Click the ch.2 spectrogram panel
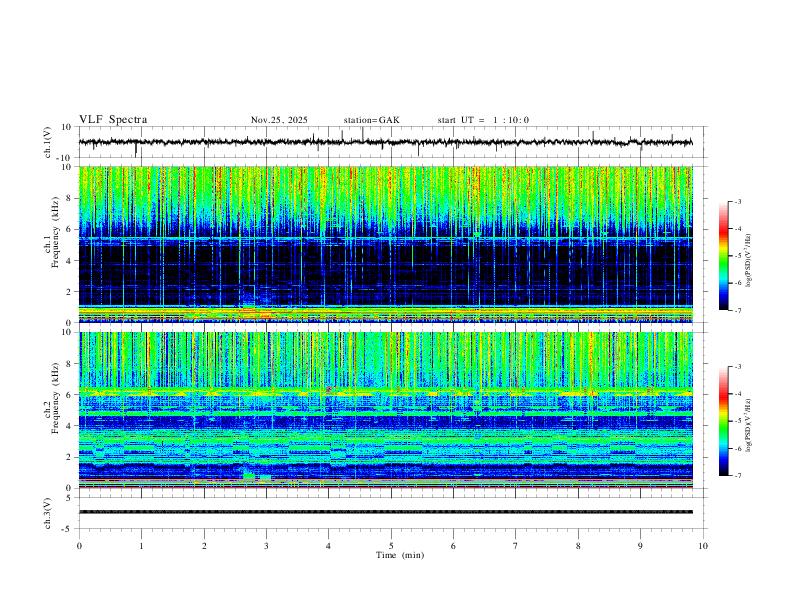 [x=385, y=410]
